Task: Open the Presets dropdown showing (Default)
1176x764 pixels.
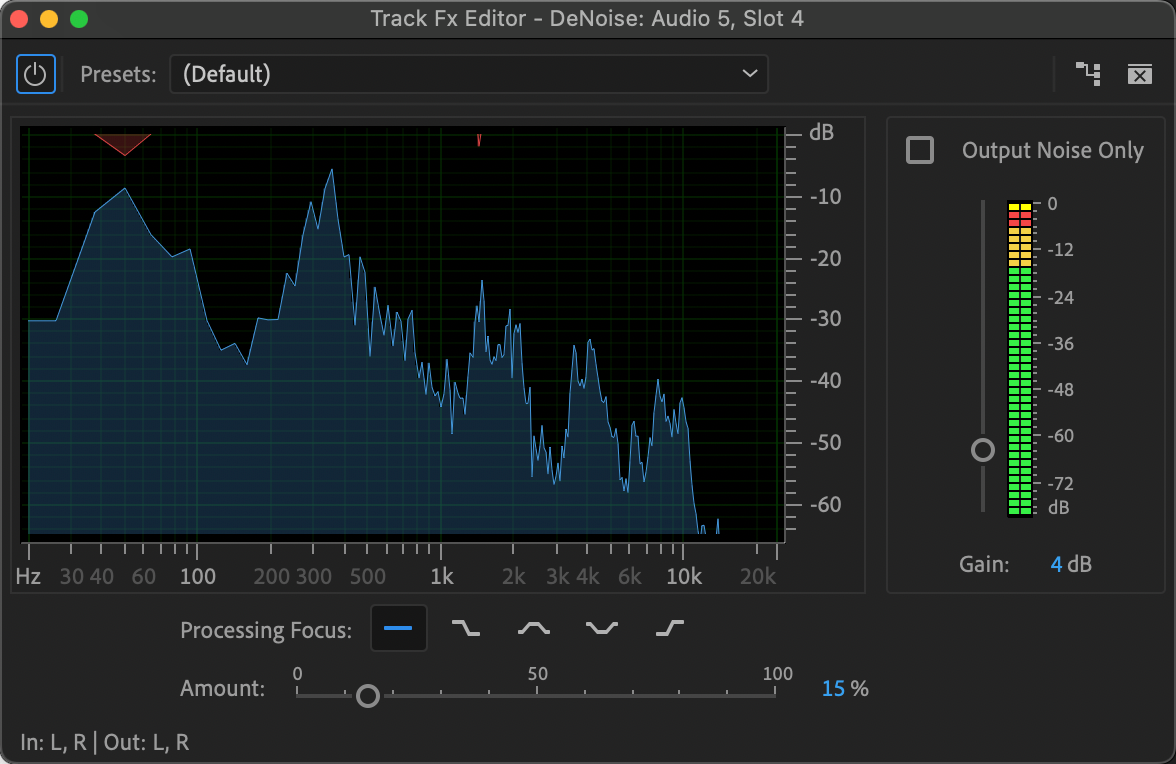Action: tap(469, 74)
